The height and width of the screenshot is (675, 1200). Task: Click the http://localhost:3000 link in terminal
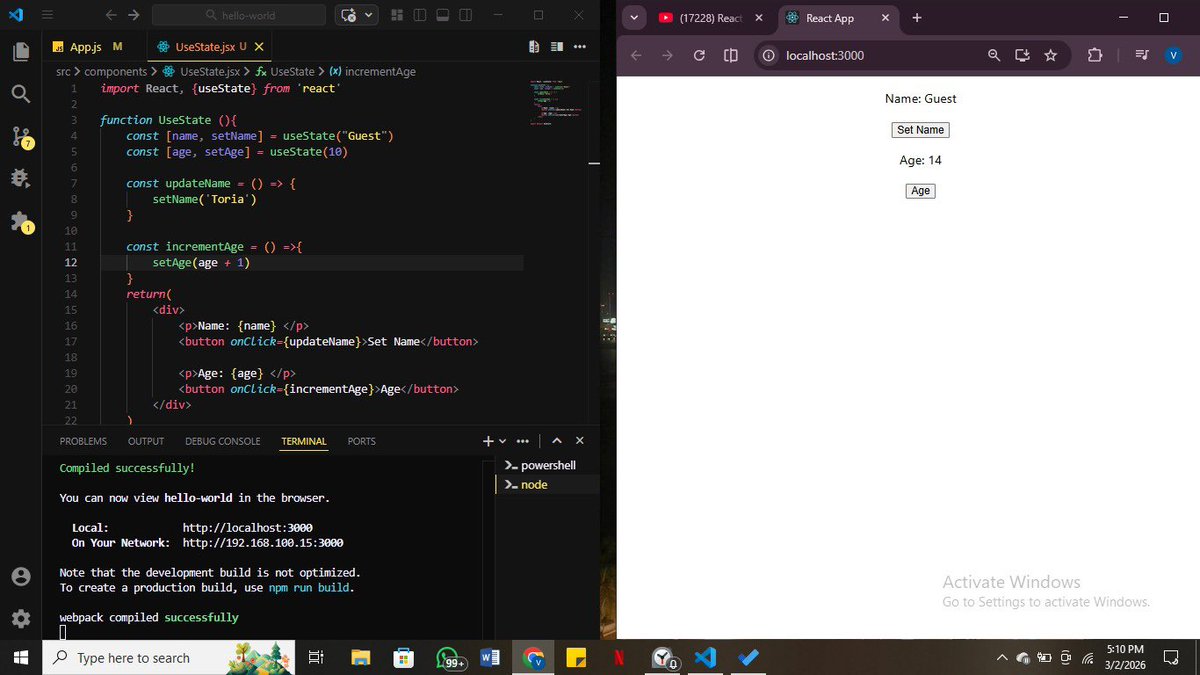[x=248, y=527]
